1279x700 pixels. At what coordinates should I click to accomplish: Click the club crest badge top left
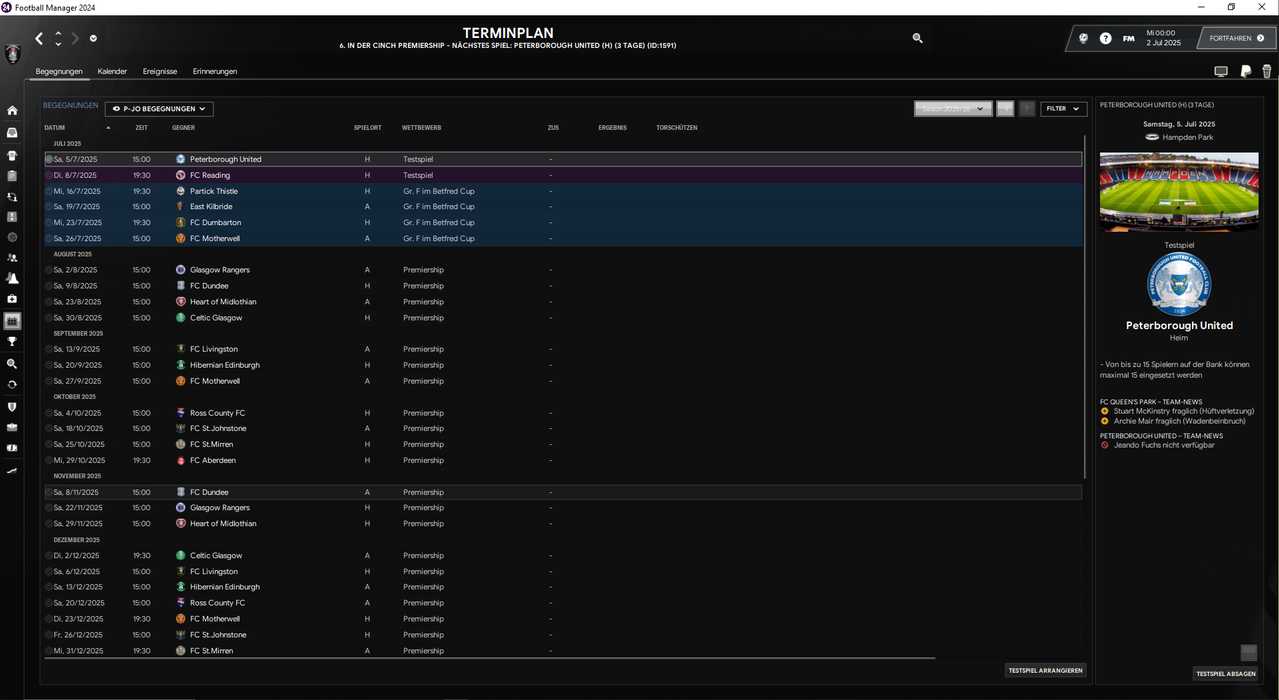tap(12, 53)
